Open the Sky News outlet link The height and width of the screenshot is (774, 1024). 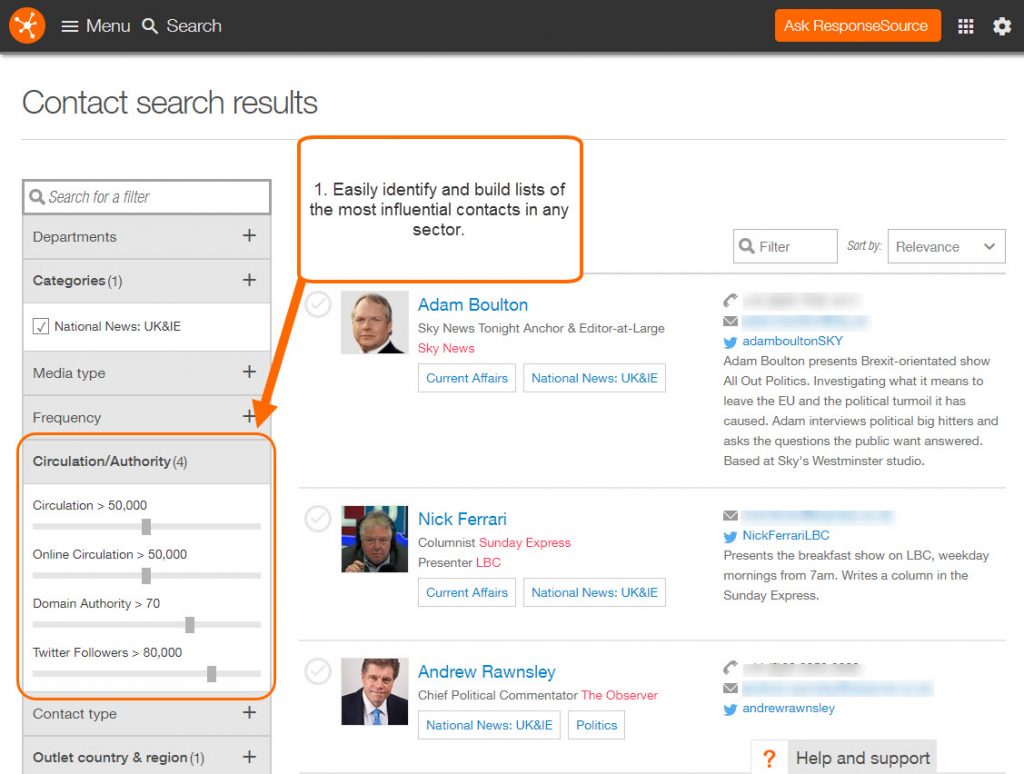(x=446, y=348)
